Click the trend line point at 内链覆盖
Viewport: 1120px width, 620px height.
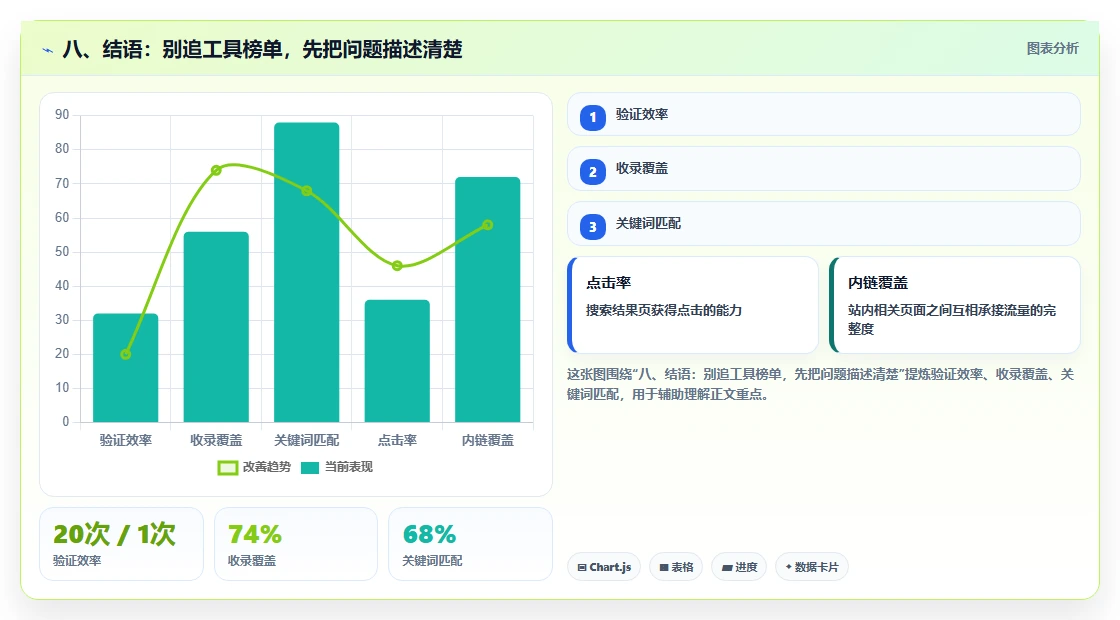(488, 225)
